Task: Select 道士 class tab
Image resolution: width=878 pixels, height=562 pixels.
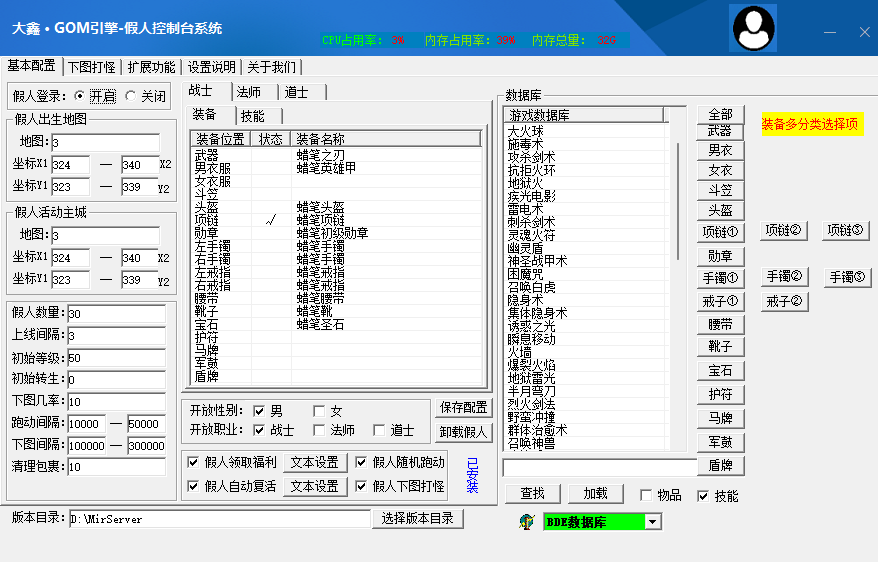Action: (303, 92)
